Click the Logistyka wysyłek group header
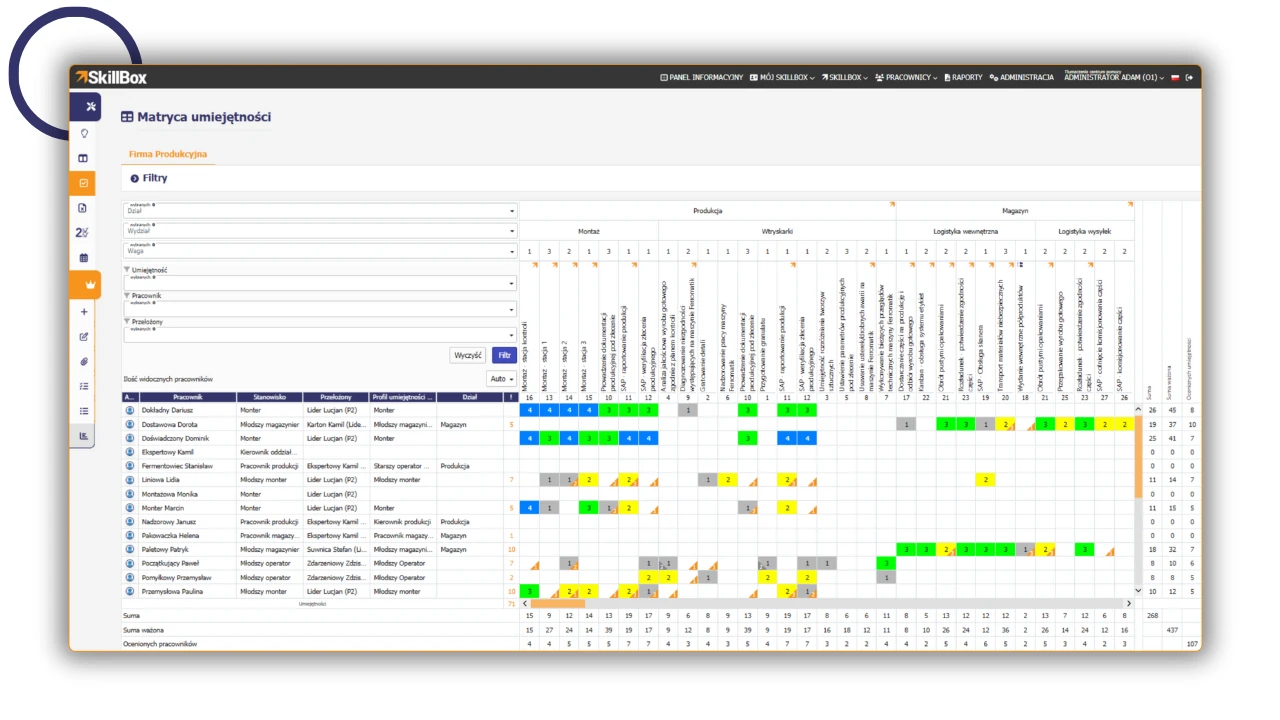This screenshot has width=1280, height=720. pos(1085,230)
